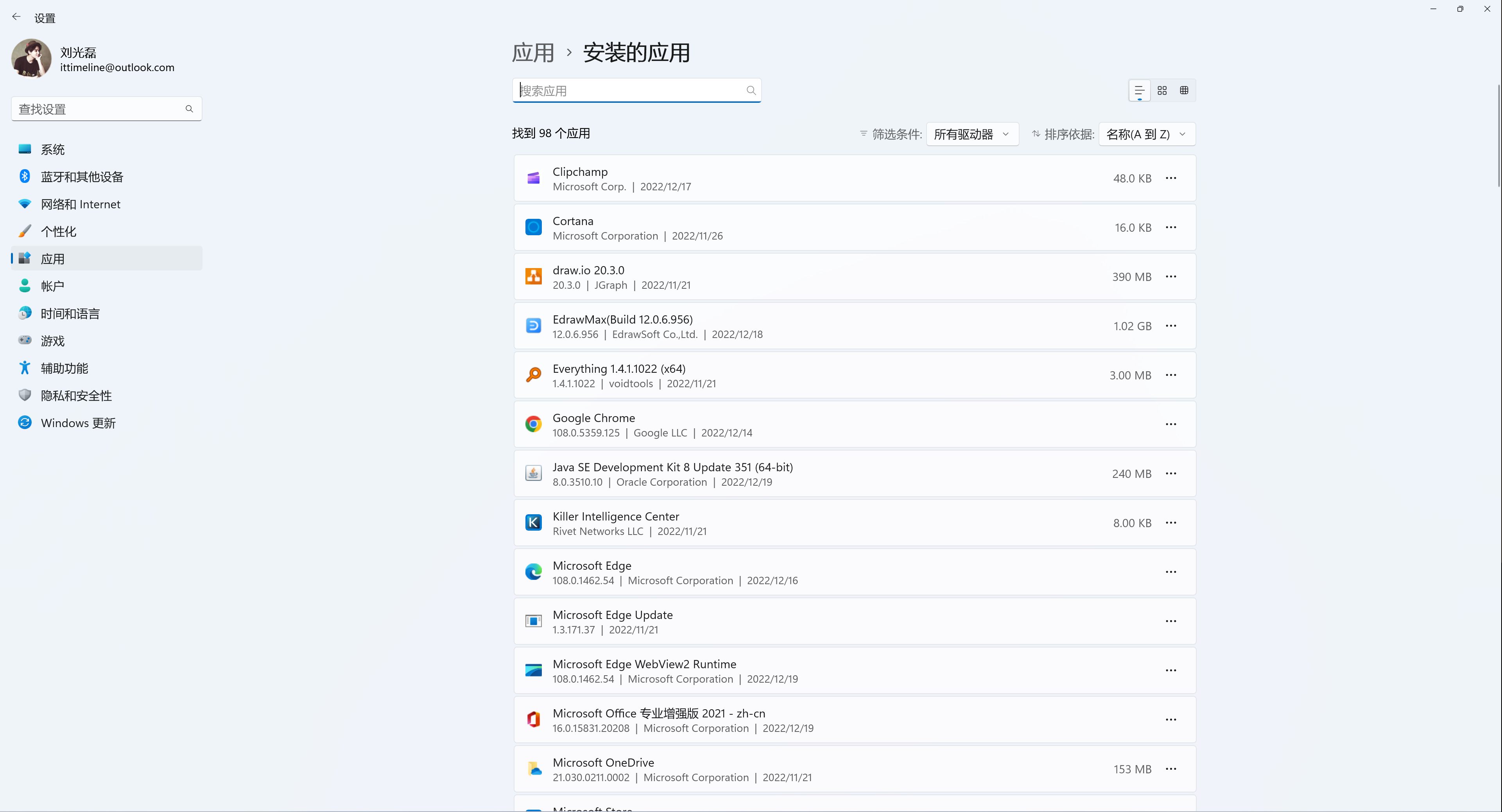Image resolution: width=1502 pixels, height=812 pixels.
Task: Open more options for Everything 1.4.1.1022
Action: [x=1171, y=375]
